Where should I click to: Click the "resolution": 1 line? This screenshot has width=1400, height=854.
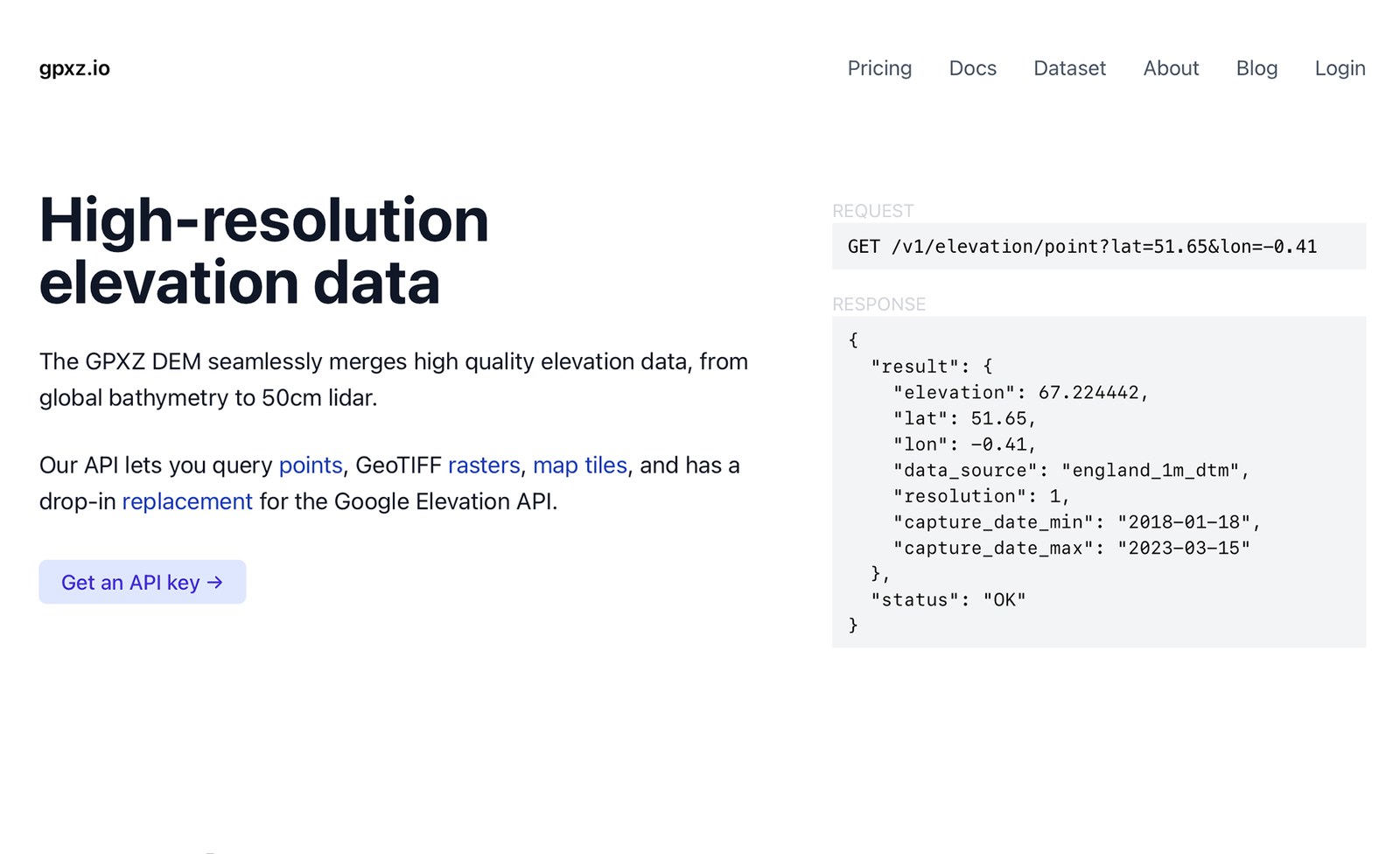click(x=981, y=496)
